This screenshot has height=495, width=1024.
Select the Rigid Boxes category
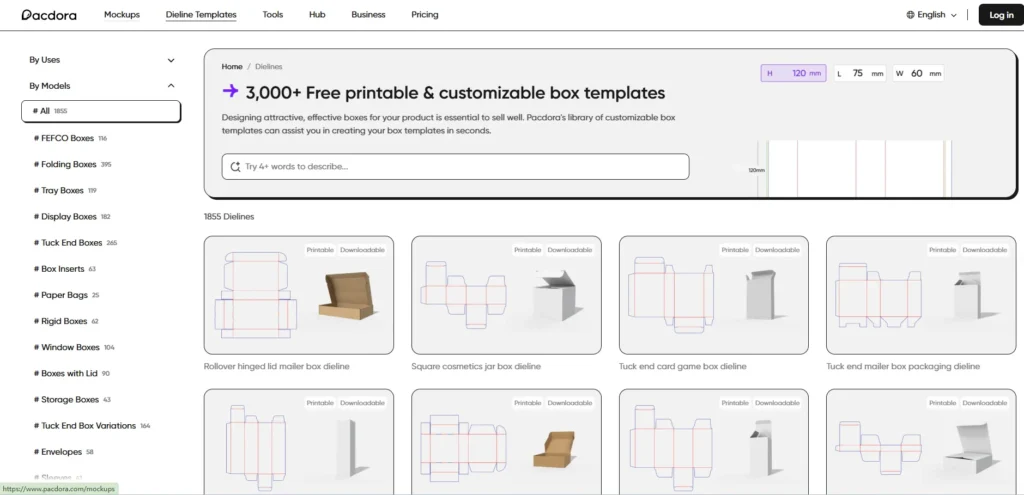(x=66, y=321)
